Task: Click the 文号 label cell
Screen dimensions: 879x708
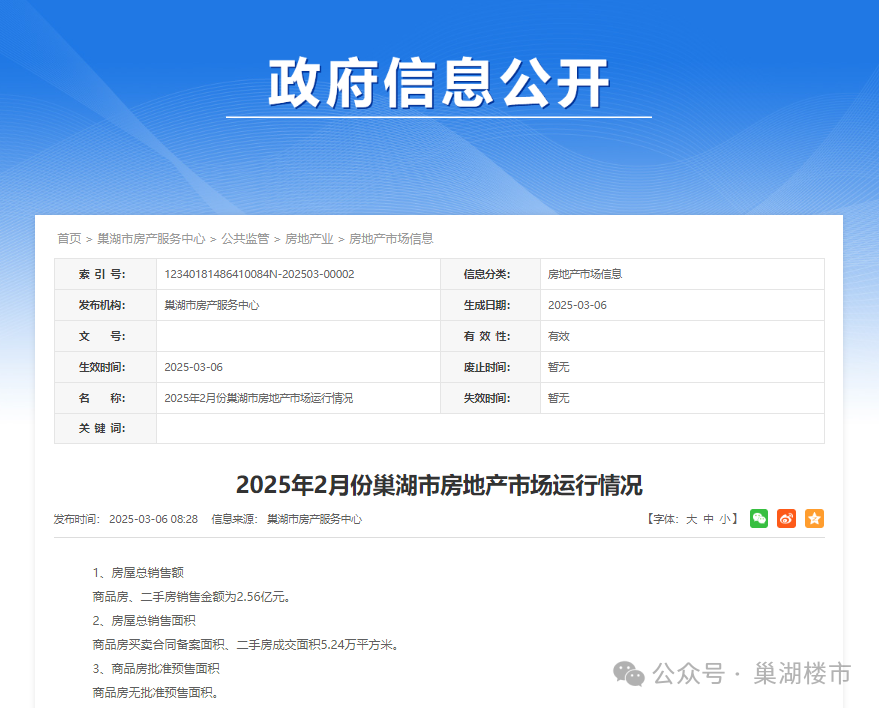Action: pos(105,336)
